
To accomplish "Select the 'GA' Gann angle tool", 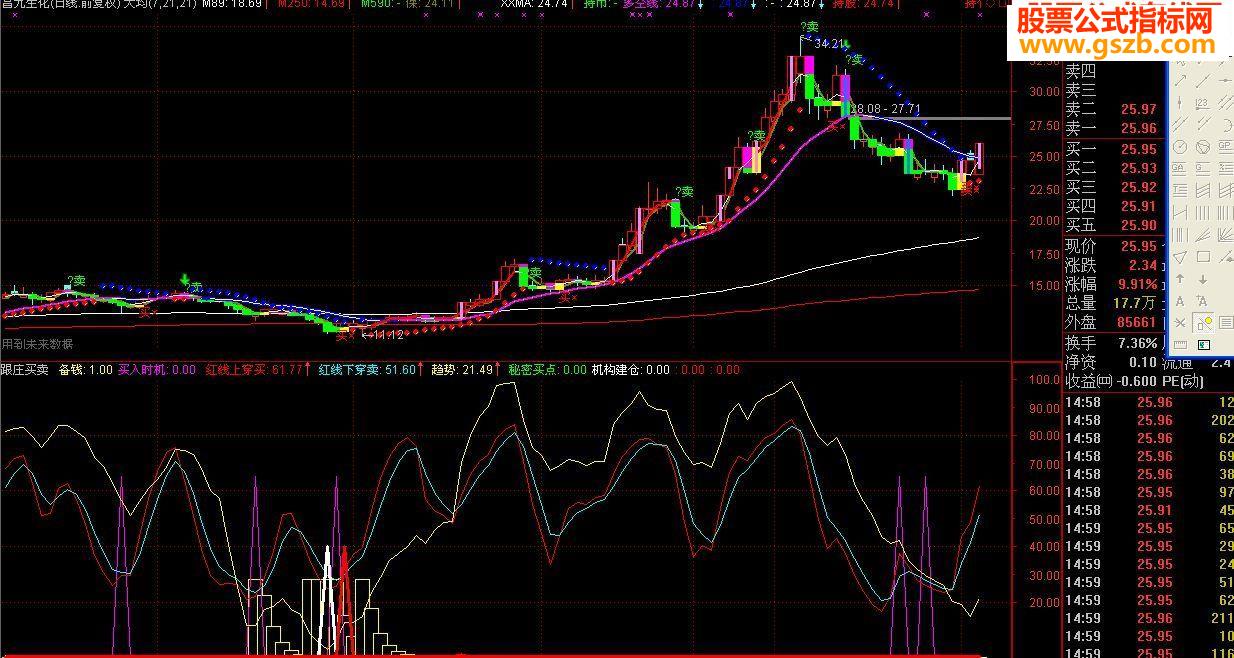I will (x=1180, y=168).
